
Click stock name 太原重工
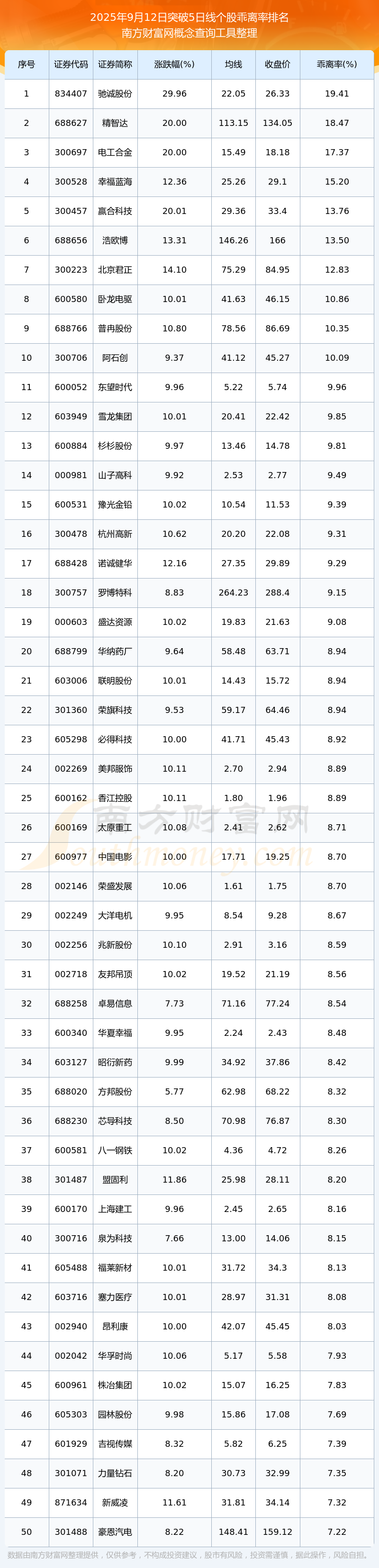coord(115,828)
